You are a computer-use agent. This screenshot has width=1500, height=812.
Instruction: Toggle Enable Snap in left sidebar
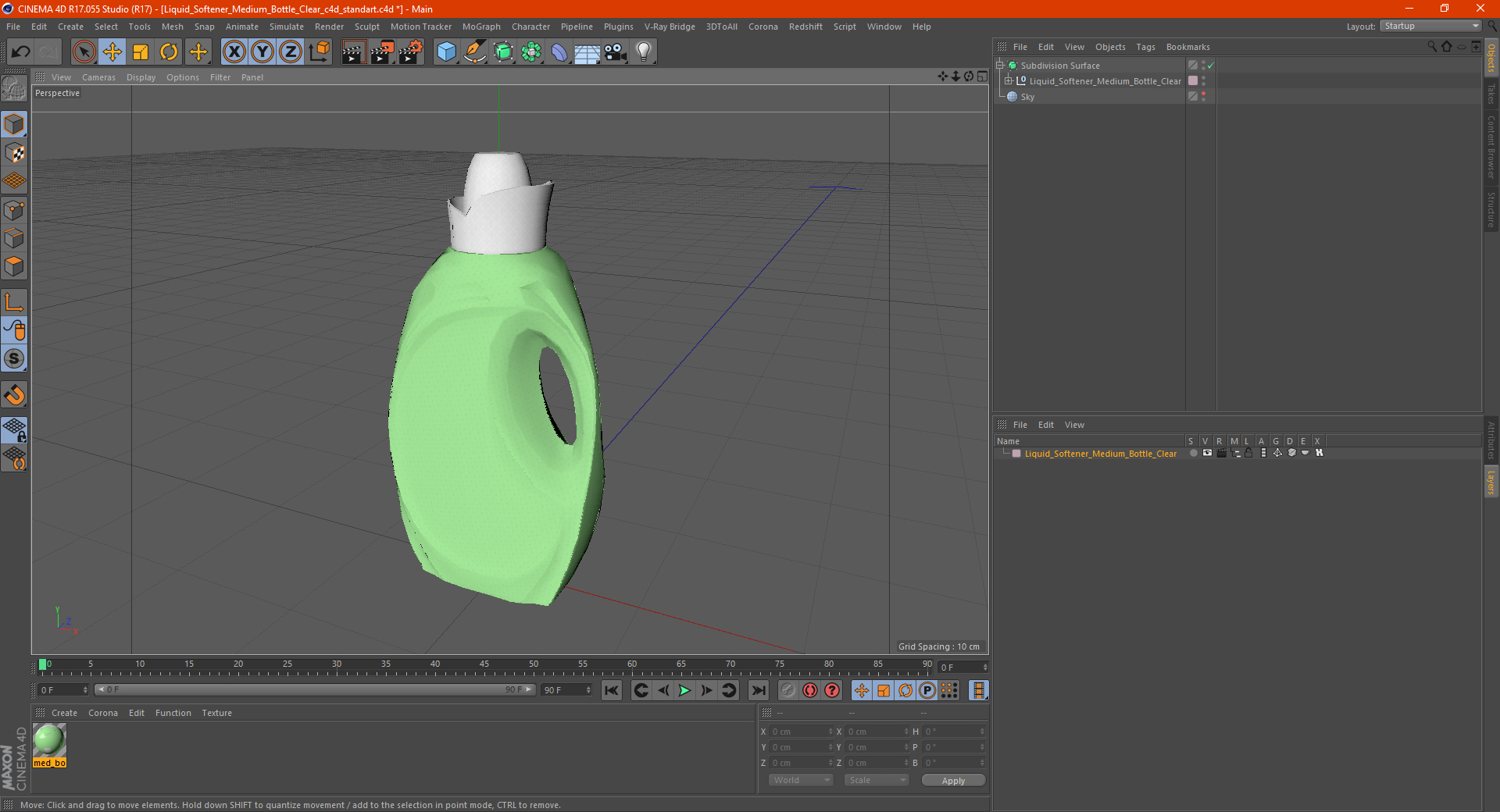(x=14, y=395)
